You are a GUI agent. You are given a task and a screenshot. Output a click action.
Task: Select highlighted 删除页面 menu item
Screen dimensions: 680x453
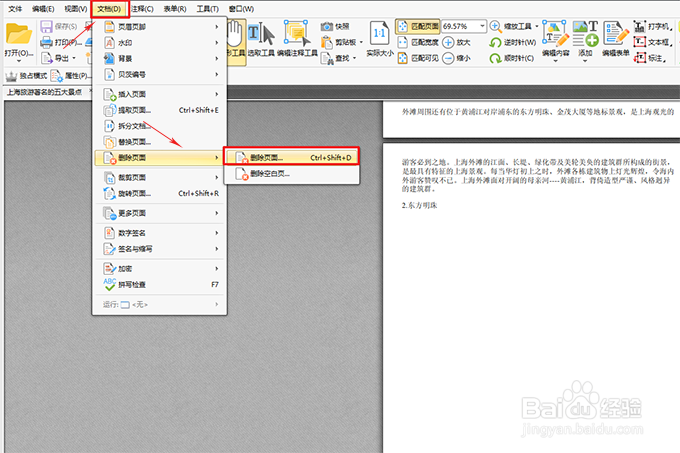click(160, 158)
